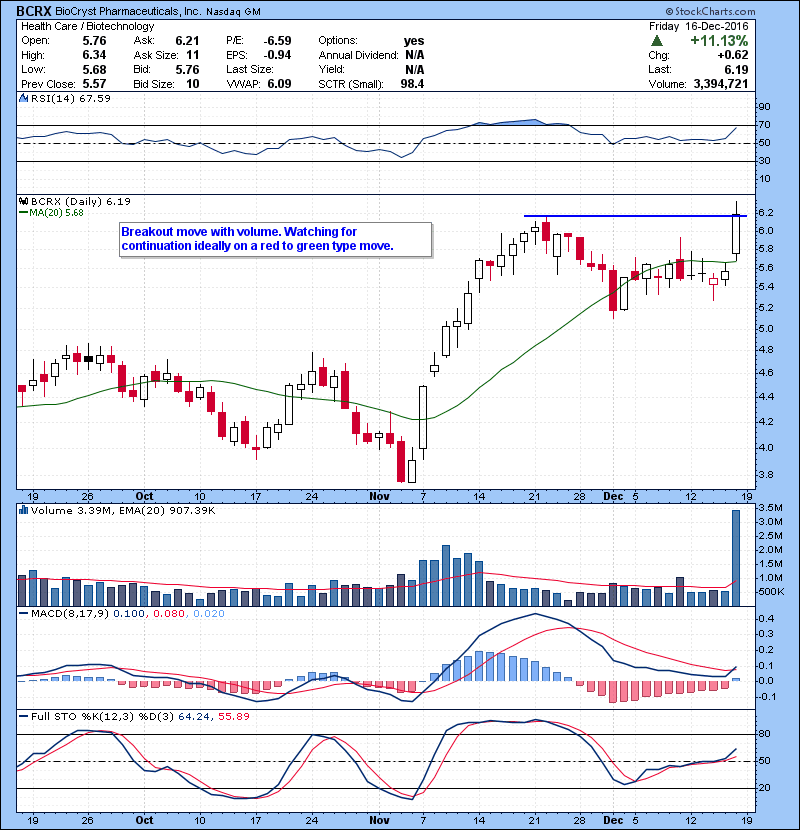
Task: Click the tallest volume bar on Dec 16
Action: (735, 558)
